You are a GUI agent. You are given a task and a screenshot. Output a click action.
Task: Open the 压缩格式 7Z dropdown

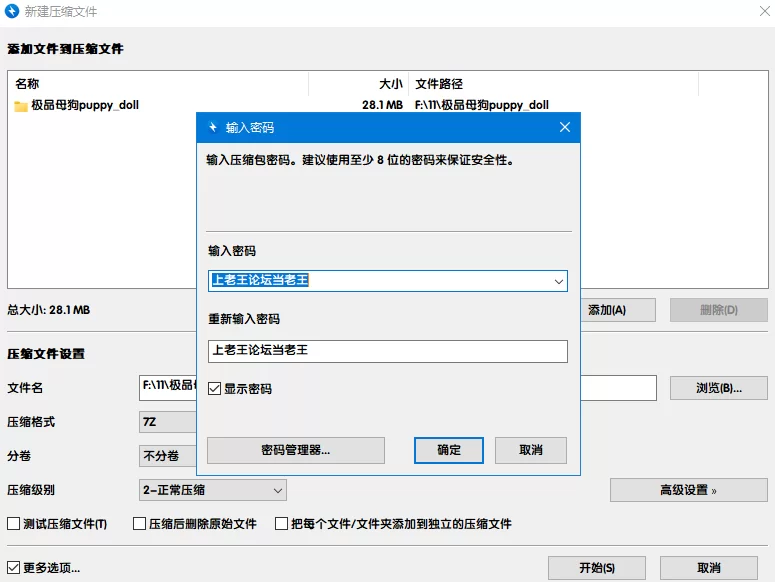(168, 422)
